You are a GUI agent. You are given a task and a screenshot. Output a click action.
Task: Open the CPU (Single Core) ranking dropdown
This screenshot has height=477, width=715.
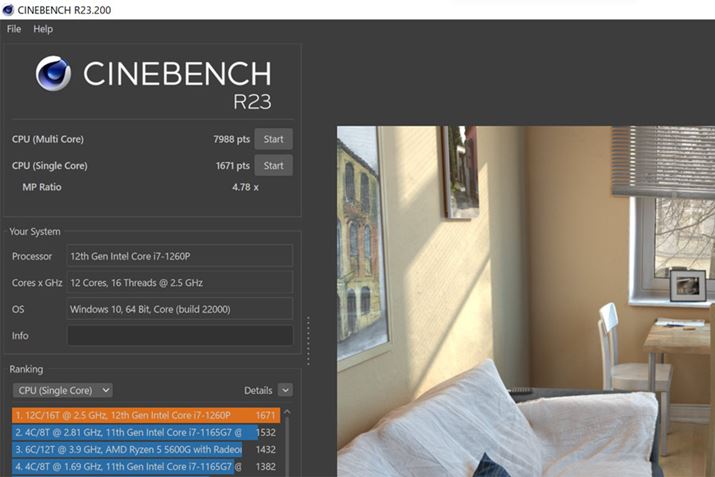point(62,390)
